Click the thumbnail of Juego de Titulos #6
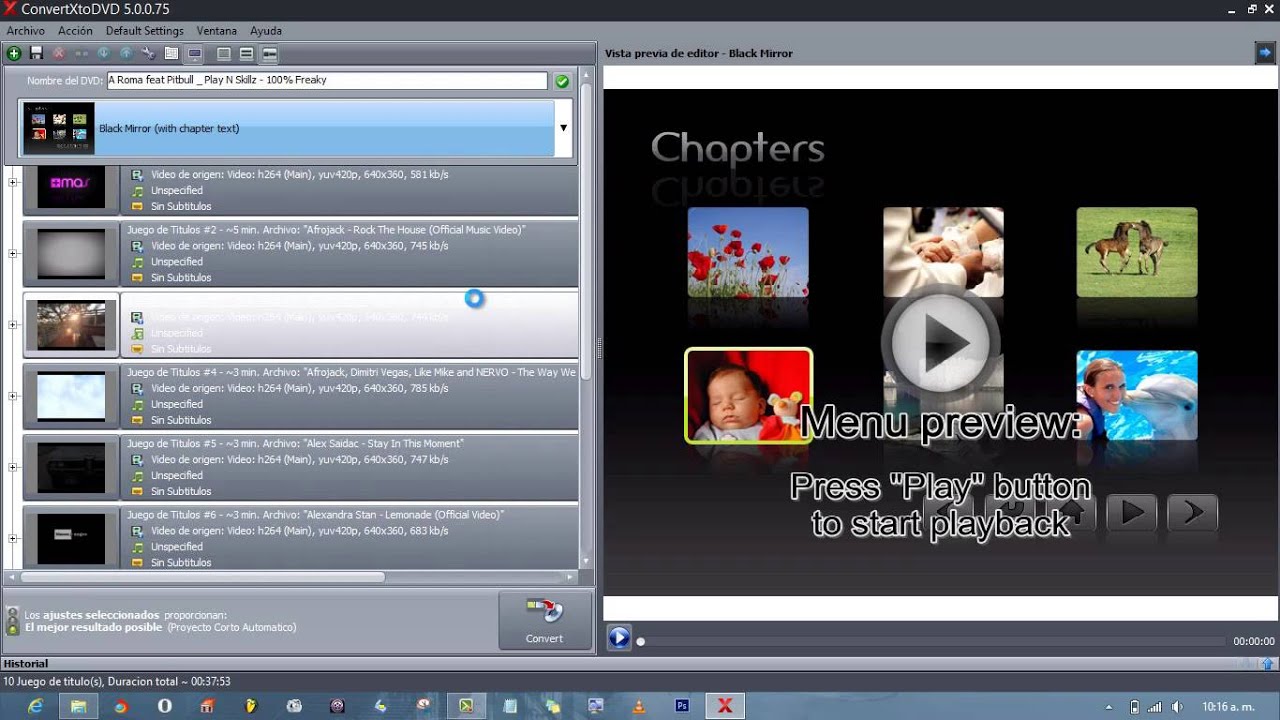 71,538
